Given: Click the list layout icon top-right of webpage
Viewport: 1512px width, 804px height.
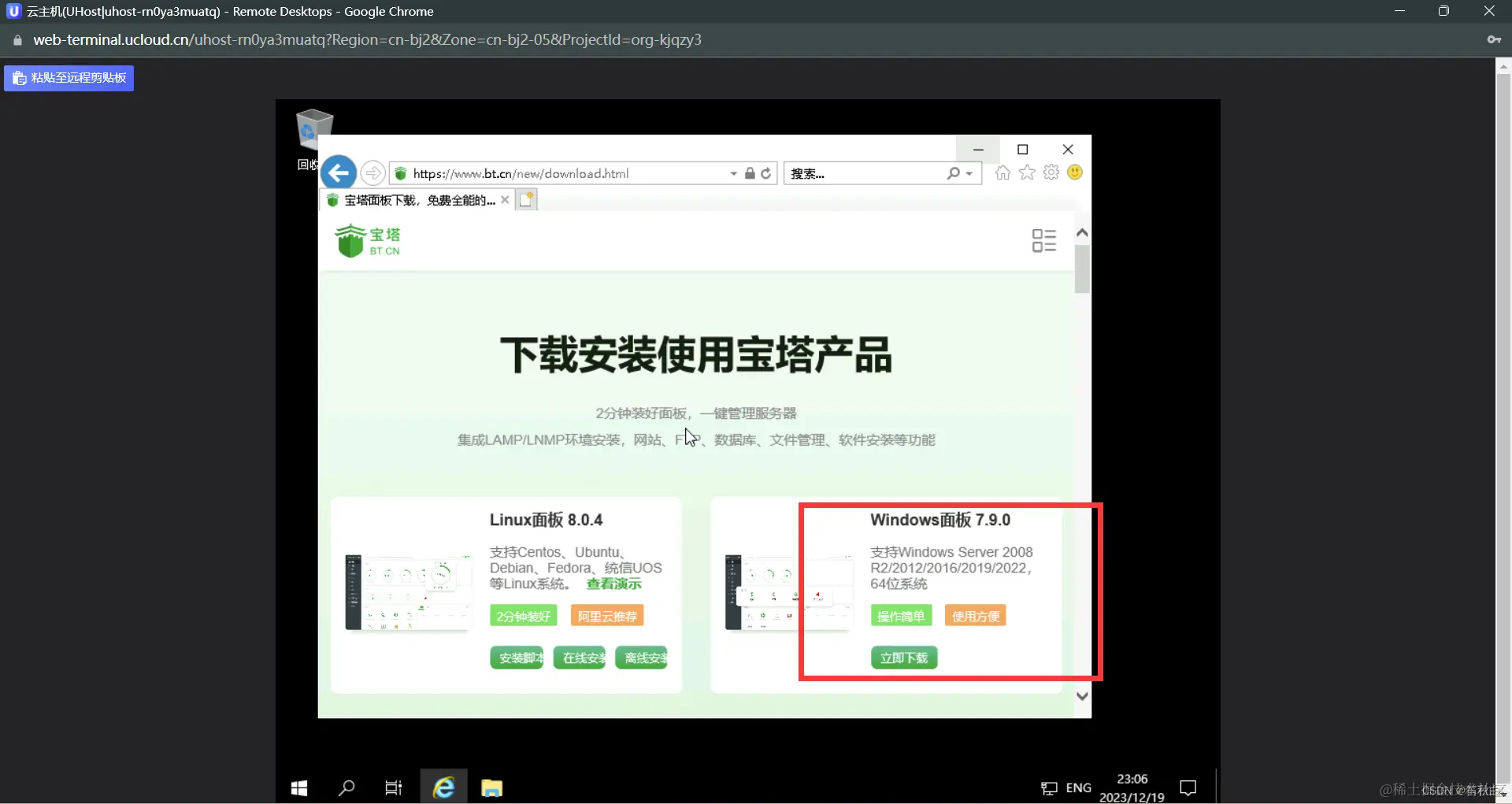Looking at the screenshot, I should 1043,240.
